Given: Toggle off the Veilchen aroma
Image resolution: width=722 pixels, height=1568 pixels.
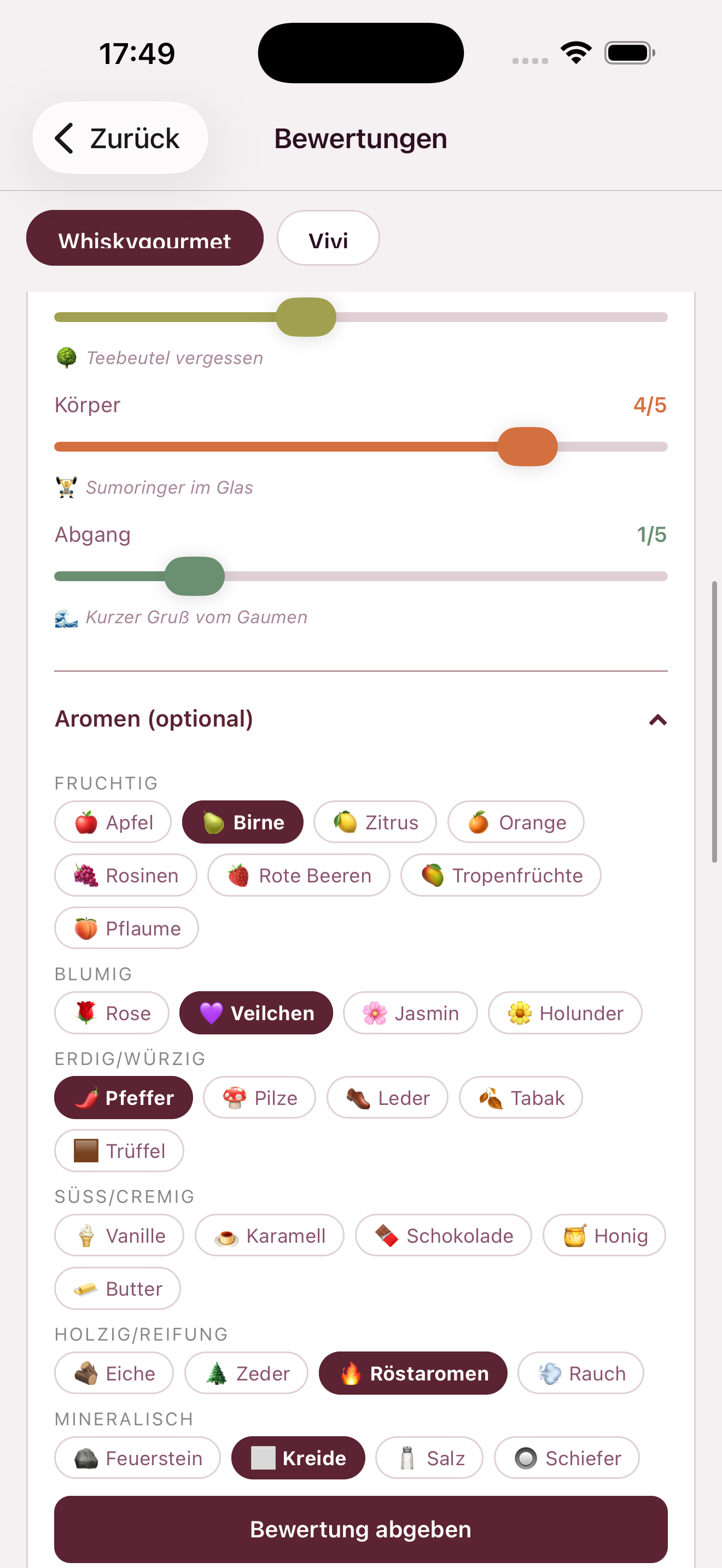Looking at the screenshot, I should [x=255, y=1013].
